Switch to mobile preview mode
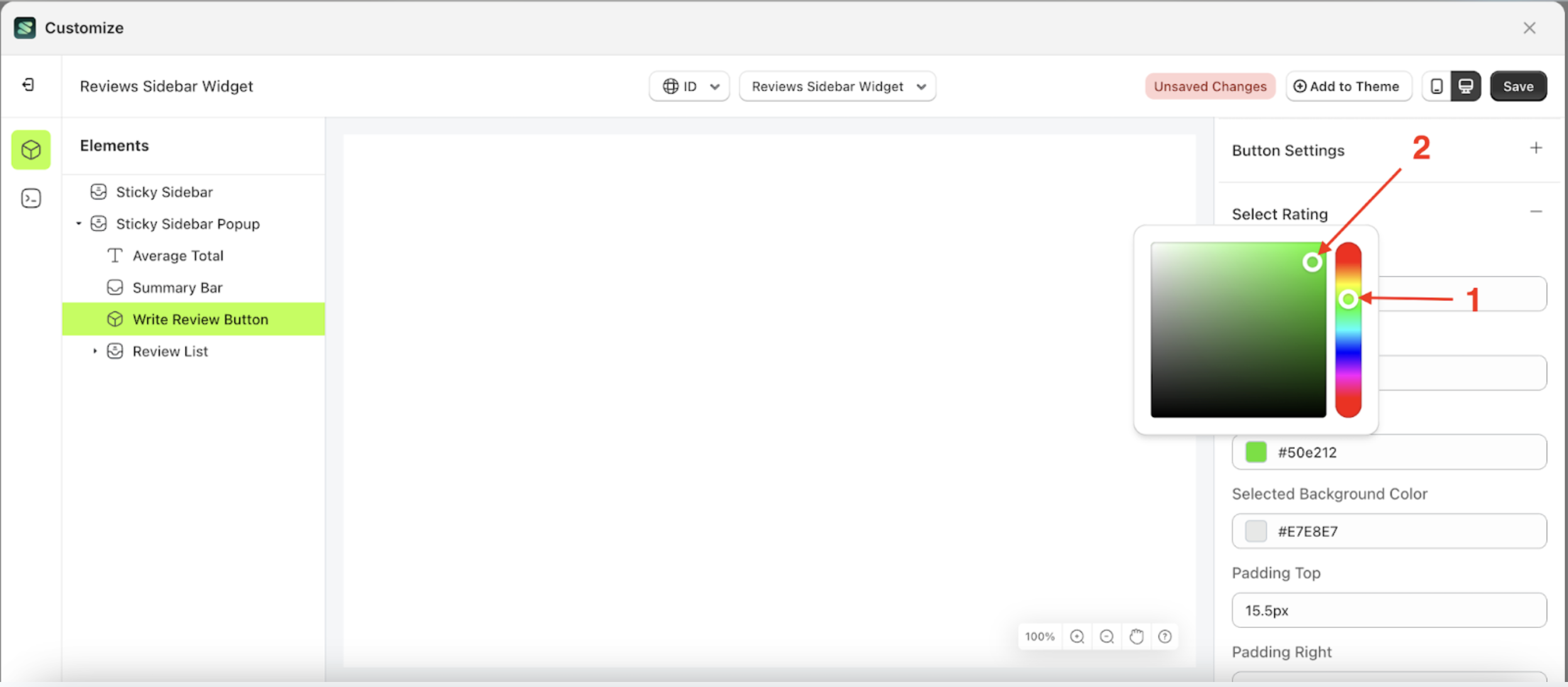Viewport: 1568px width, 687px height. (1436, 86)
